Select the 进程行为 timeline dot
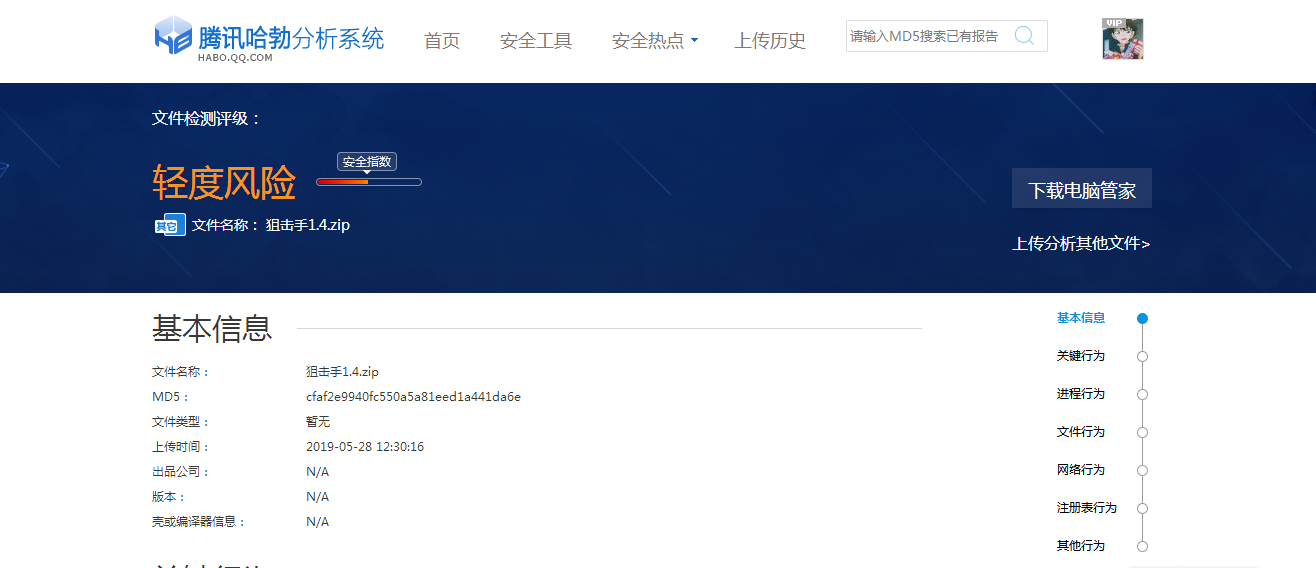Screen dimensions: 1316x568 [1142, 394]
